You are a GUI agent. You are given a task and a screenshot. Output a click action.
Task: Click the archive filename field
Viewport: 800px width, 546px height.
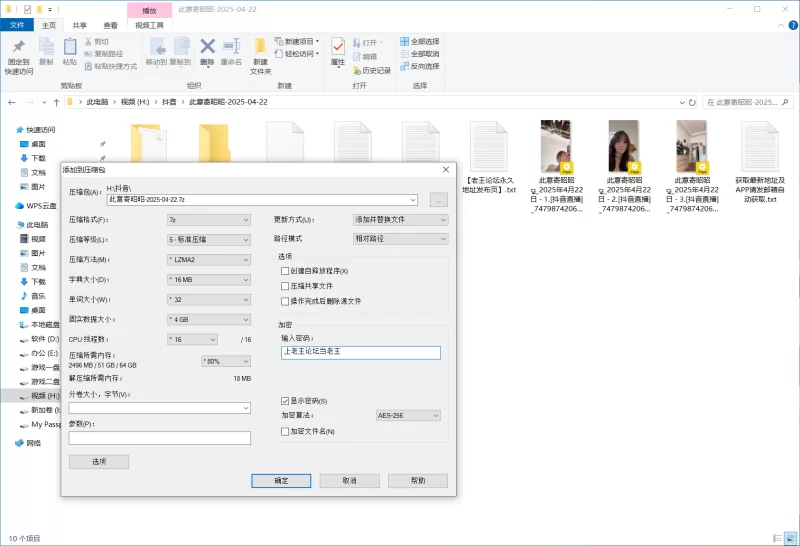262,200
